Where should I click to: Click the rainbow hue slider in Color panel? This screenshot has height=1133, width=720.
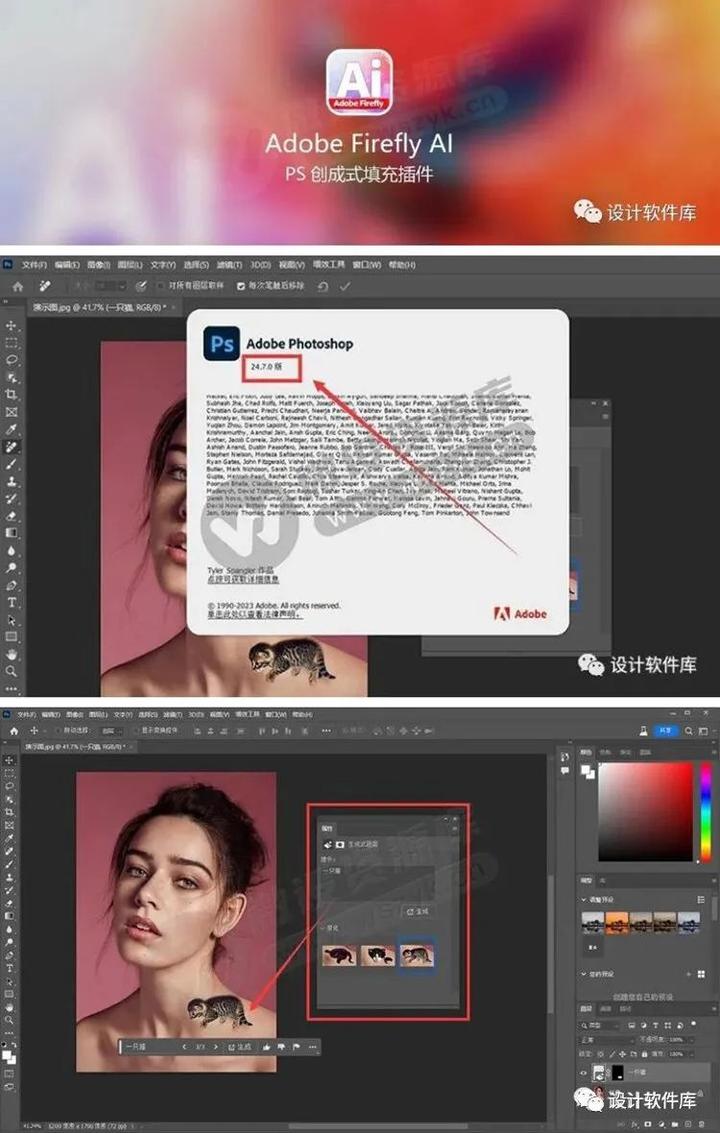point(706,811)
